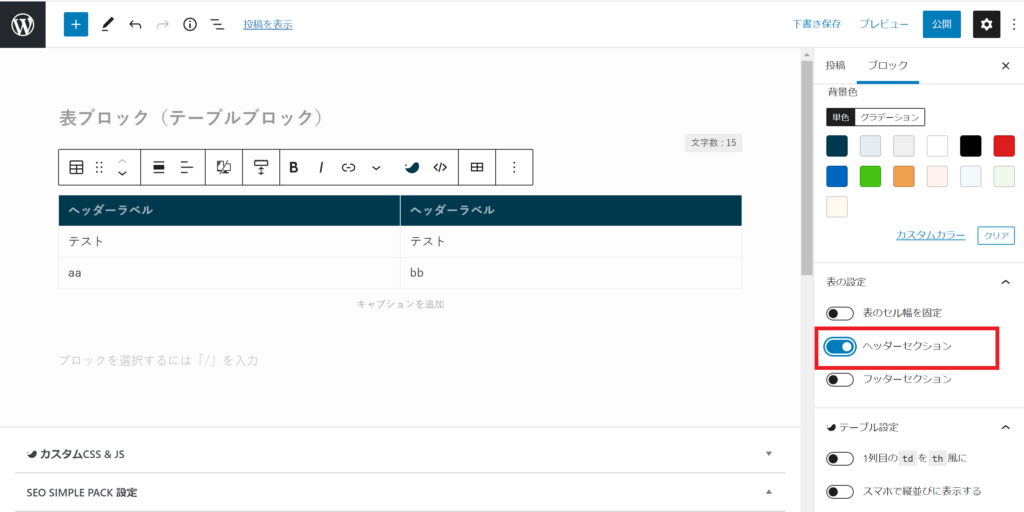Move the block down with the chevron
Image resolution: width=1024 pixels, height=512 pixels.
coord(122,174)
